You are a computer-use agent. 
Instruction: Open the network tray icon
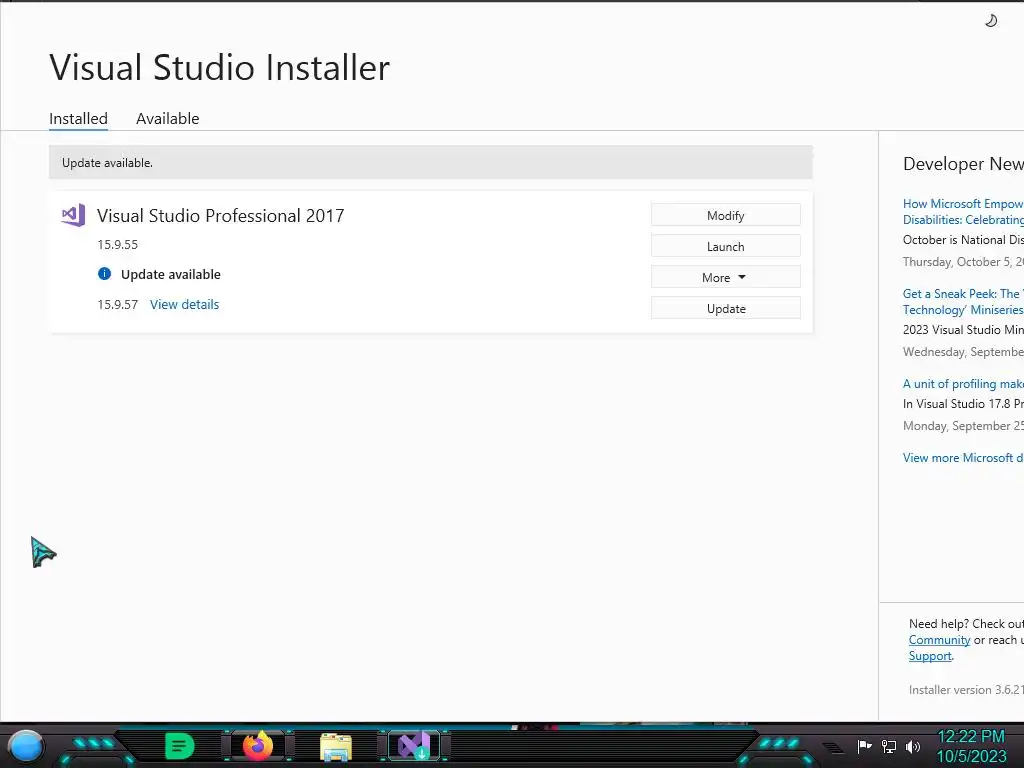click(889, 746)
